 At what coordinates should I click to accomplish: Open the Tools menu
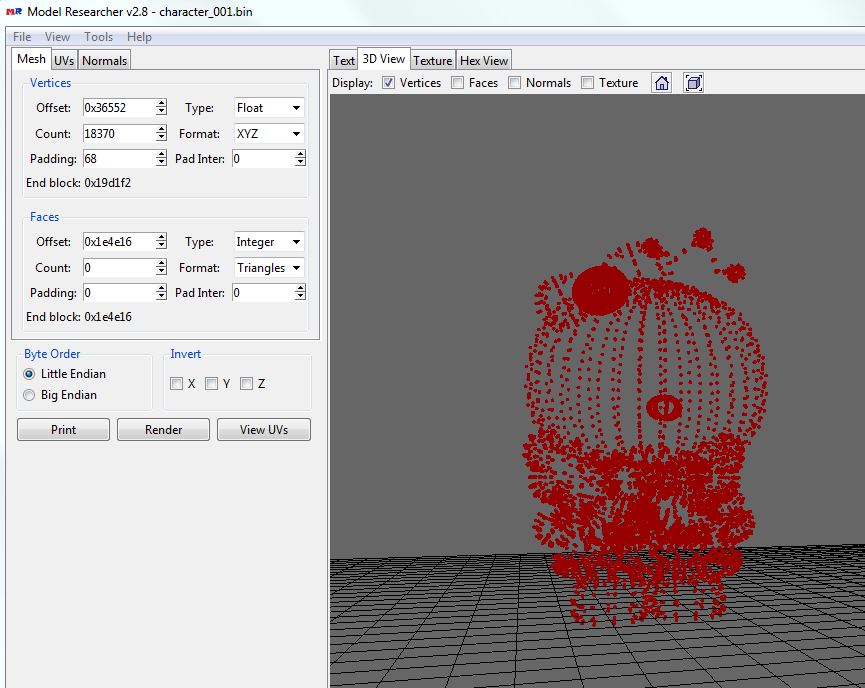coord(98,37)
